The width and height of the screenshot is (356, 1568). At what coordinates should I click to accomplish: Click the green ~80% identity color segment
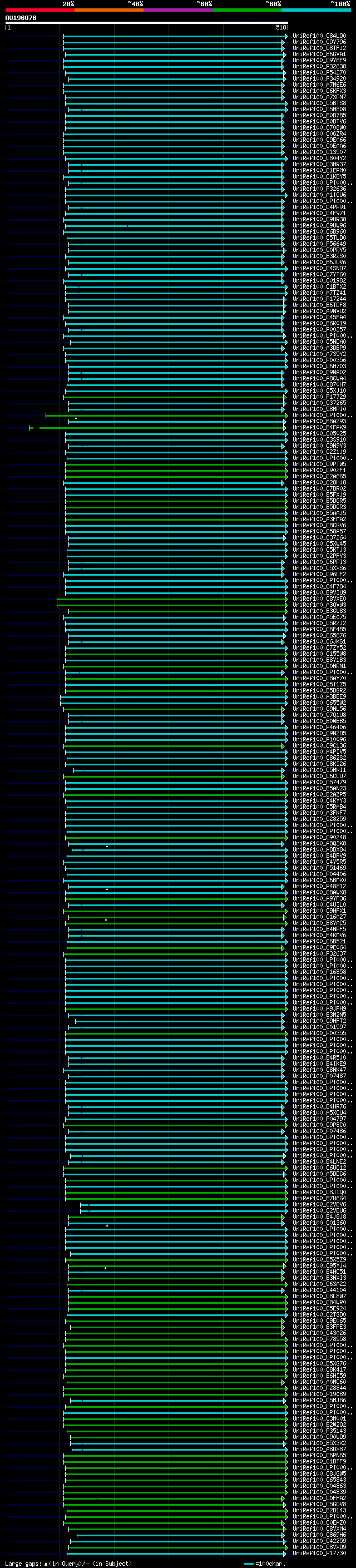coord(247,10)
